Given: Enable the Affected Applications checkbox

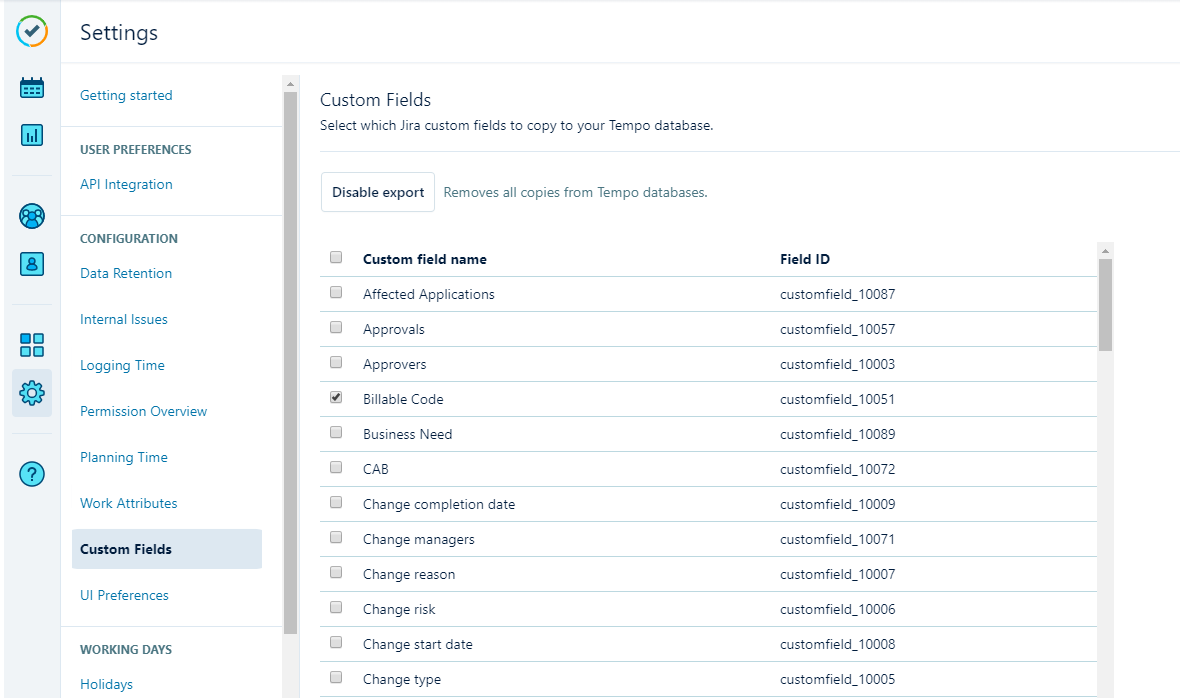Looking at the screenshot, I should (x=336, y=293).
